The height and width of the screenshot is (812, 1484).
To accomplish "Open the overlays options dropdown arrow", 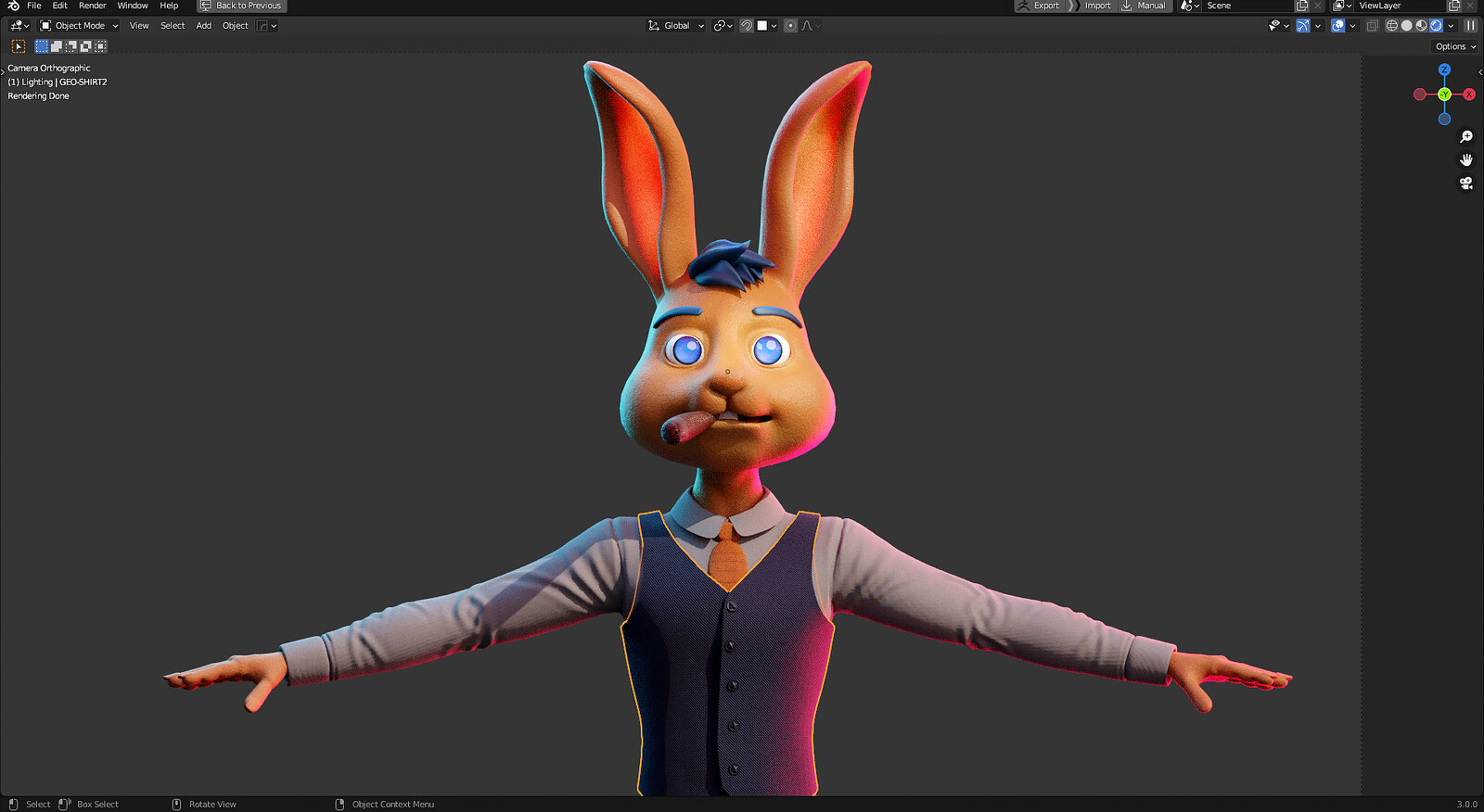I will (x=1353, y=26).
